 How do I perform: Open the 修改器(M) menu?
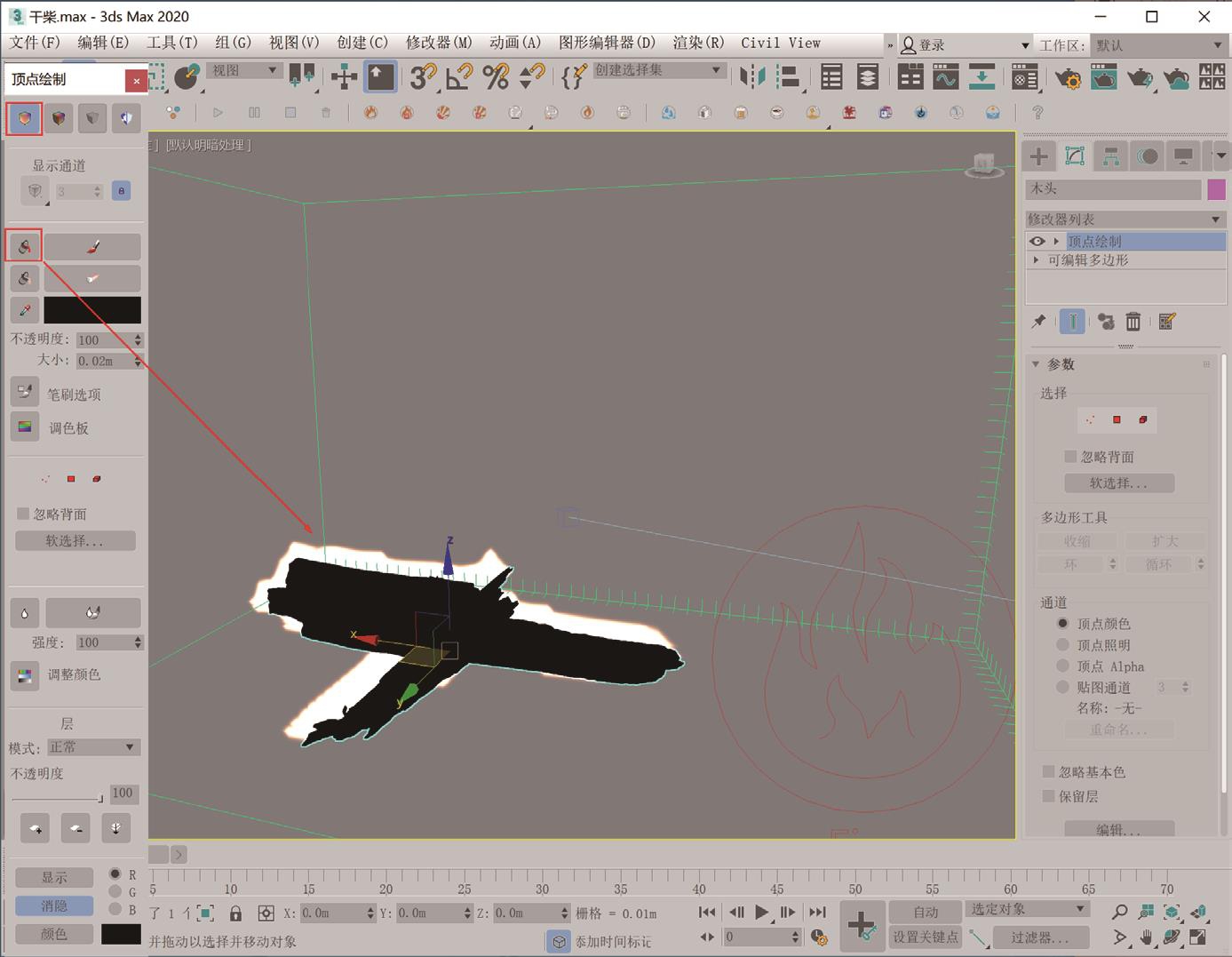439,43
